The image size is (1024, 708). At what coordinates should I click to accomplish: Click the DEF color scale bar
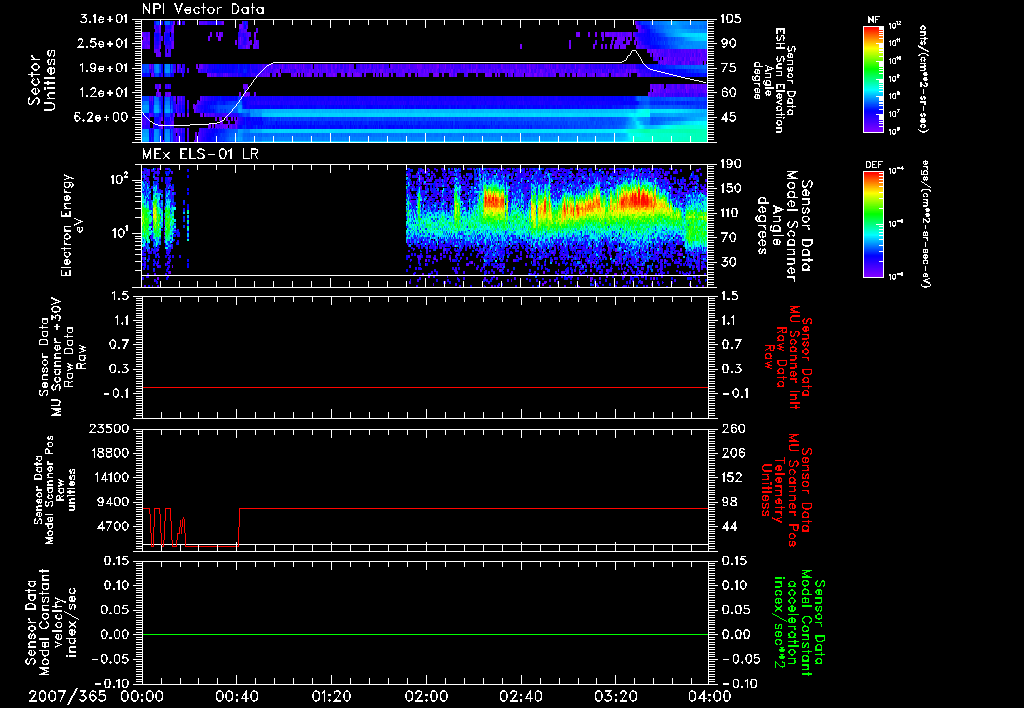pos(873,224)
